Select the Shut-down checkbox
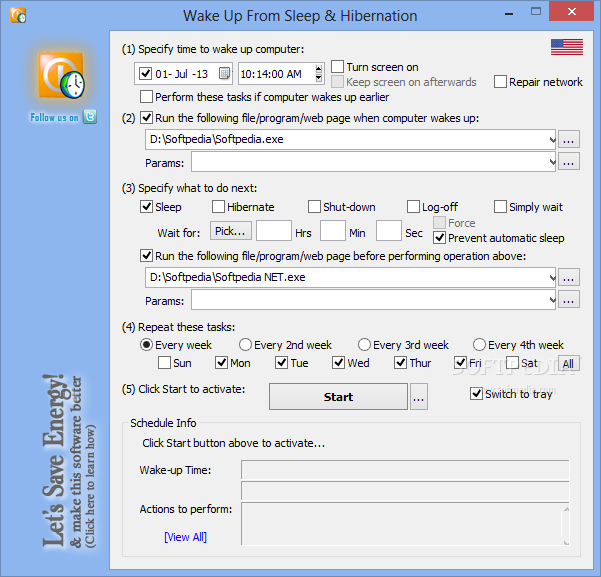 pos(314,207)
